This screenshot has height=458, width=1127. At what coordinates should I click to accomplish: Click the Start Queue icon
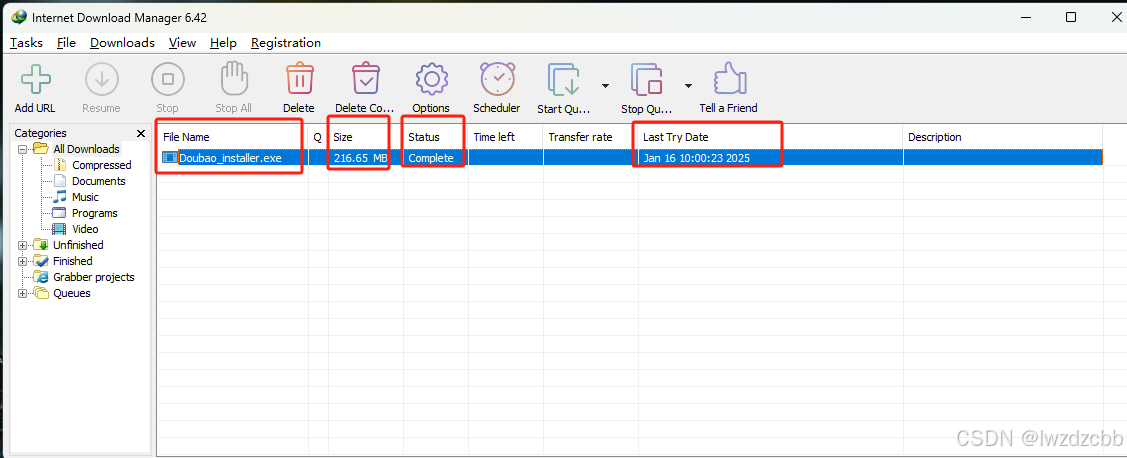click(564, 79)
